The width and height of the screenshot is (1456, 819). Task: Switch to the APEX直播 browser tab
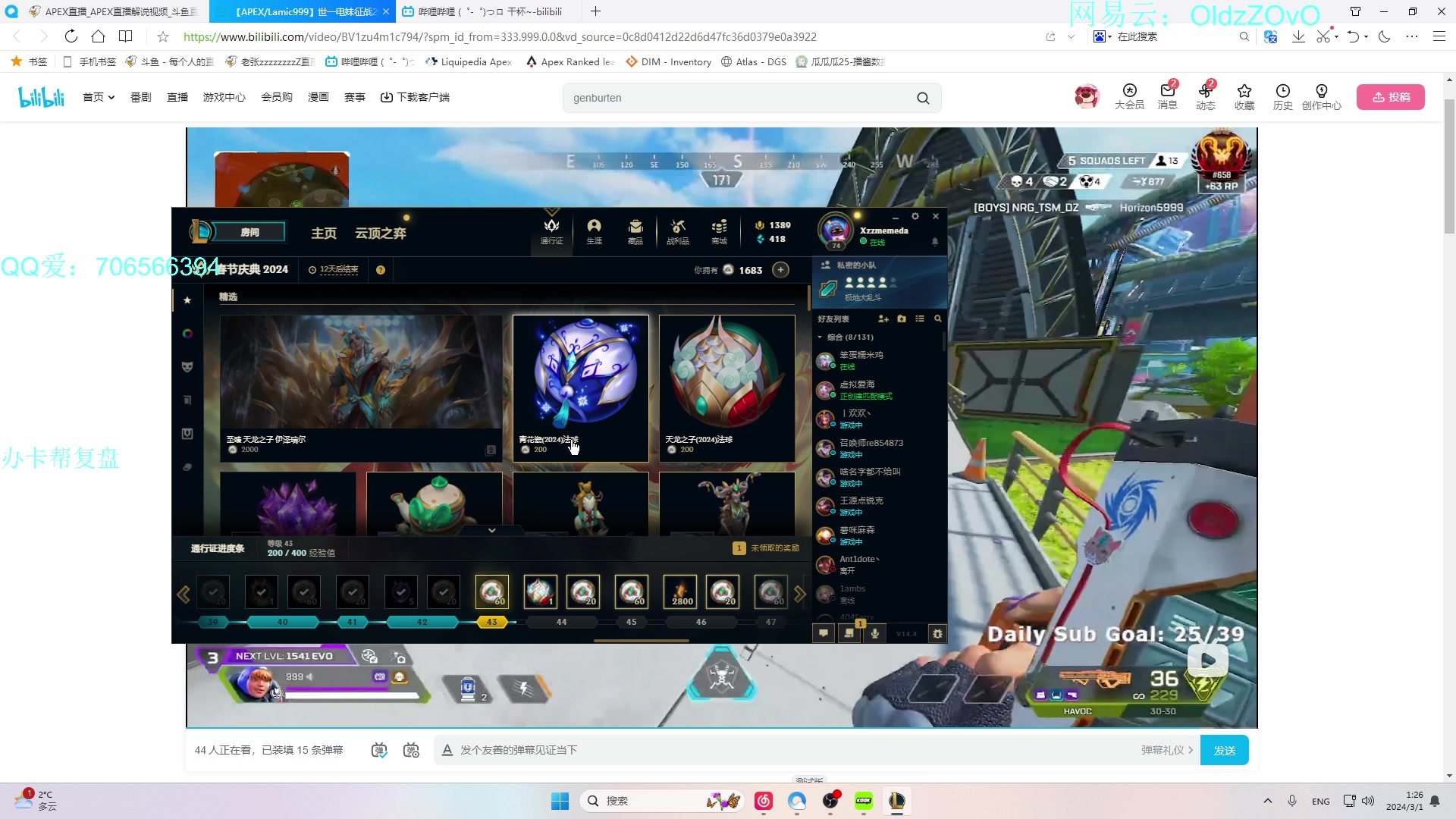(x=112, y=11)
